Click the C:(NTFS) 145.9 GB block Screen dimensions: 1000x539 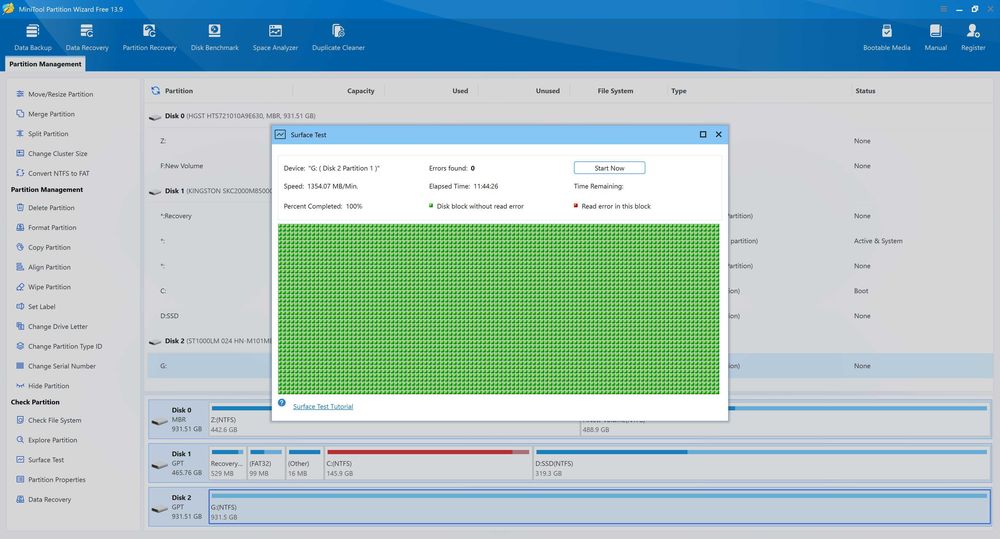428,464
